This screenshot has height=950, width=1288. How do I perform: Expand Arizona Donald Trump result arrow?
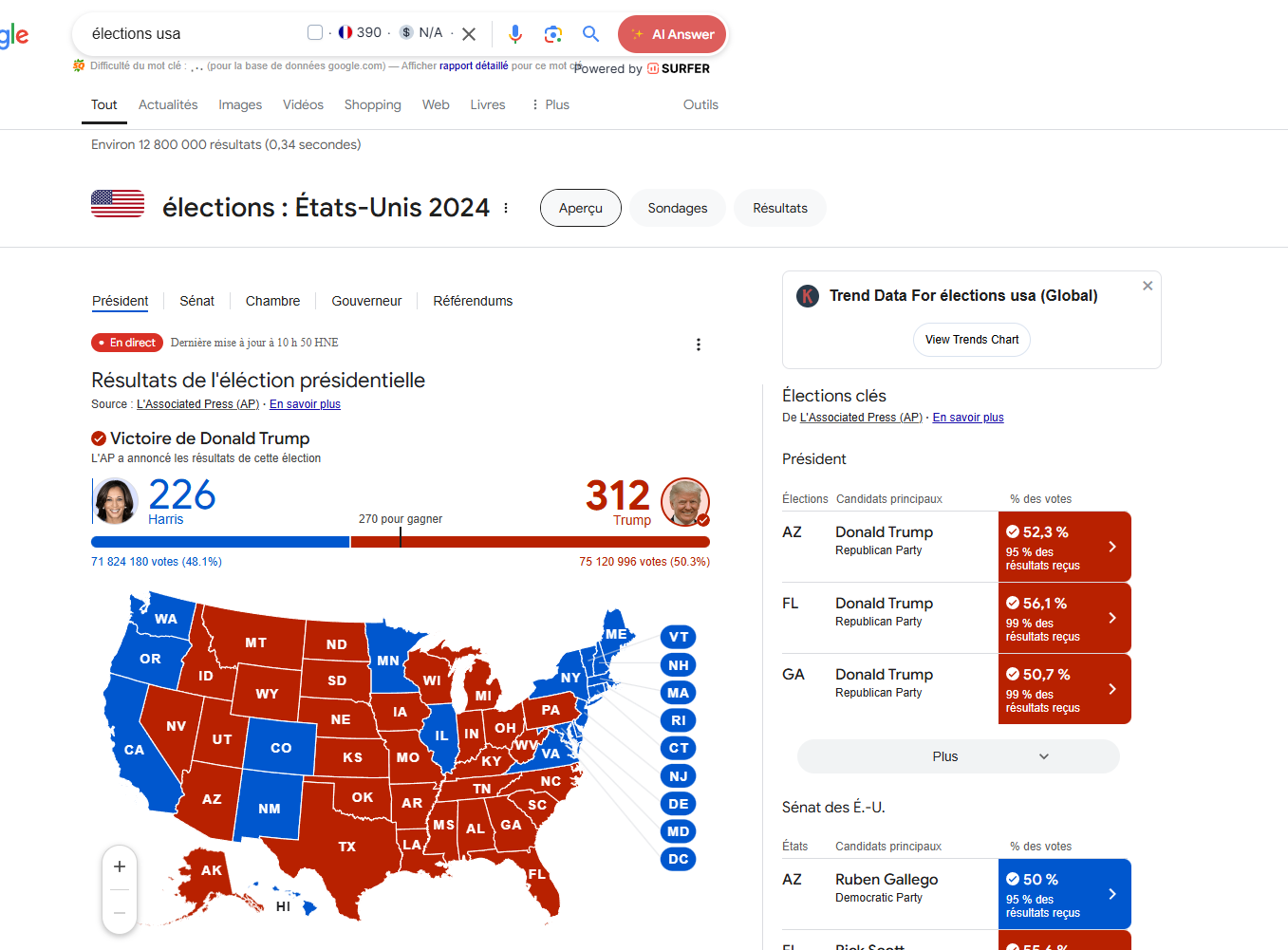1112,547
